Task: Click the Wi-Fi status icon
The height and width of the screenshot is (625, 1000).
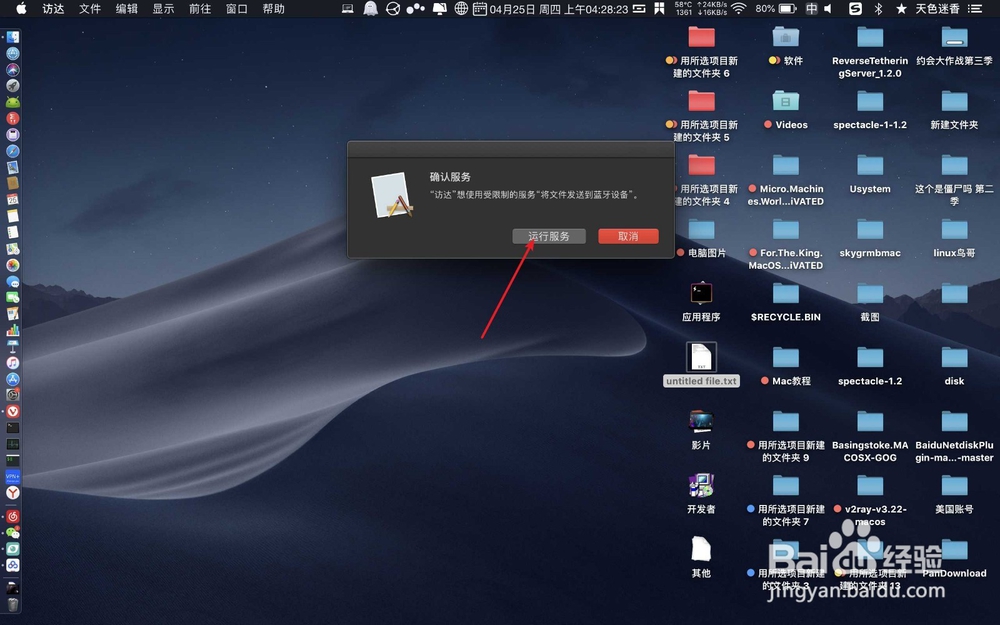Action: click(739, 8)
